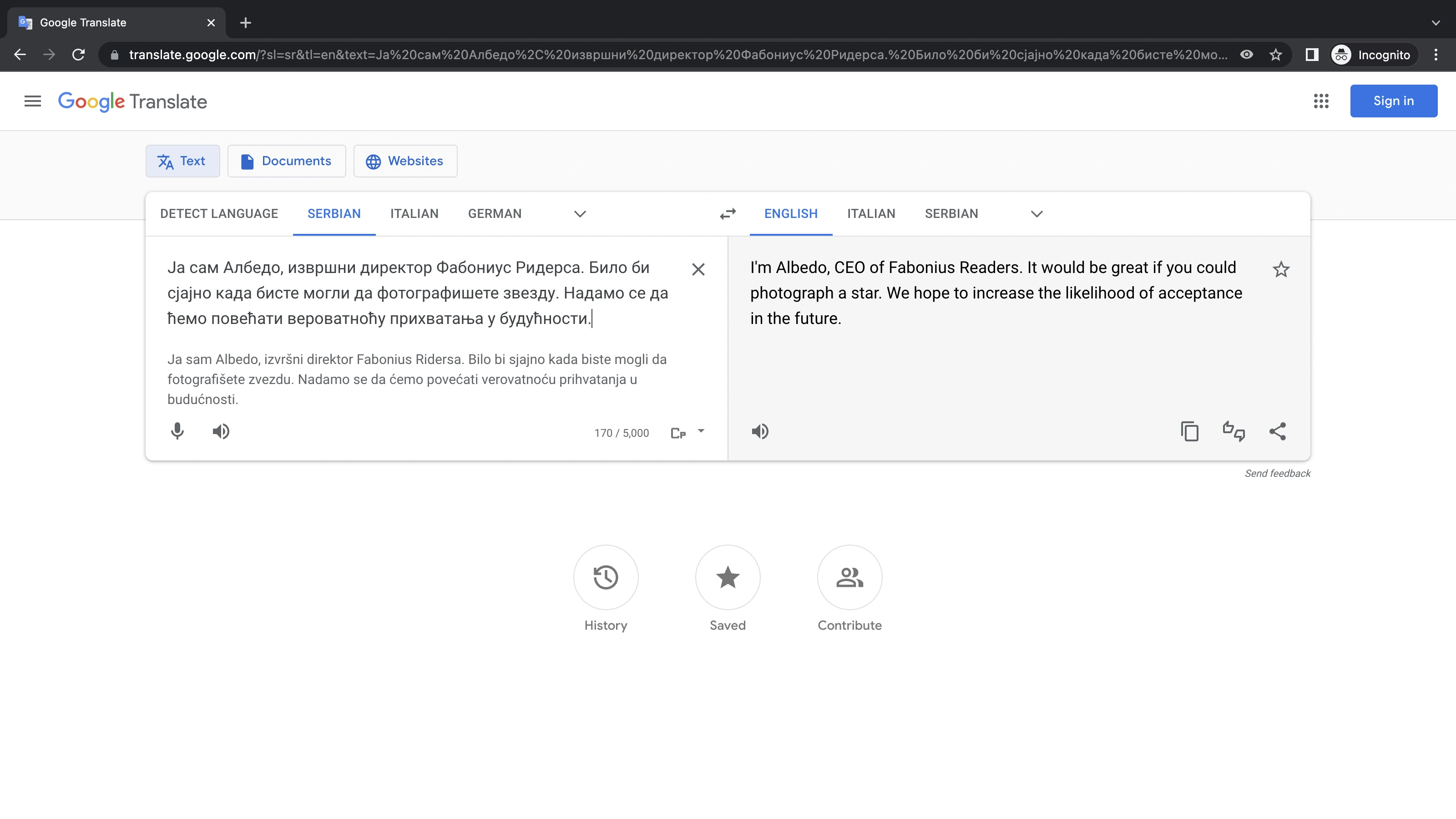Select Serbian as the target language
Screen dimensions: 1456x819
(951, 214)
